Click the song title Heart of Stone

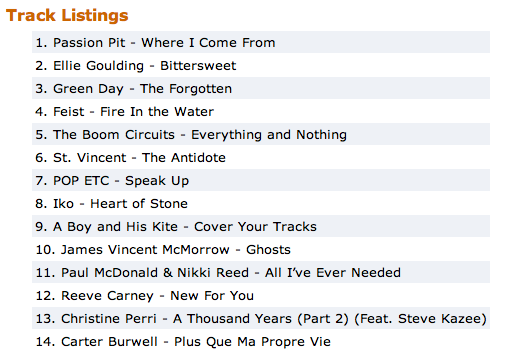click(139, 203)
